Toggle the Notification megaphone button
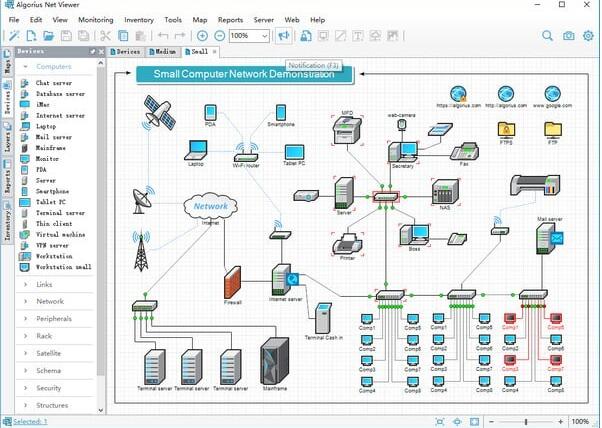The image size is (602, 428). pos(284,36)
